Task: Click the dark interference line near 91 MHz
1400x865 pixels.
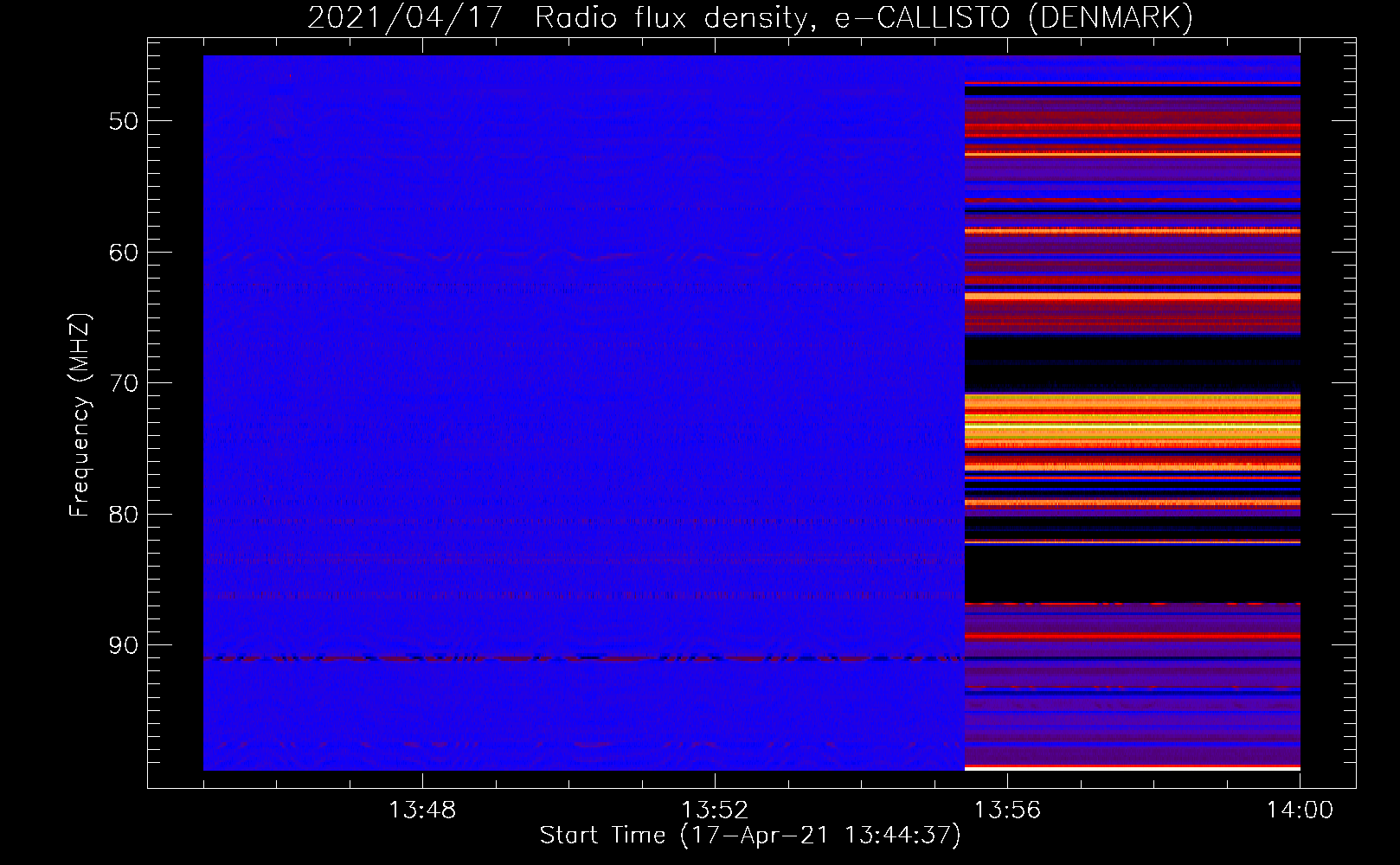Action: (584, 658)
